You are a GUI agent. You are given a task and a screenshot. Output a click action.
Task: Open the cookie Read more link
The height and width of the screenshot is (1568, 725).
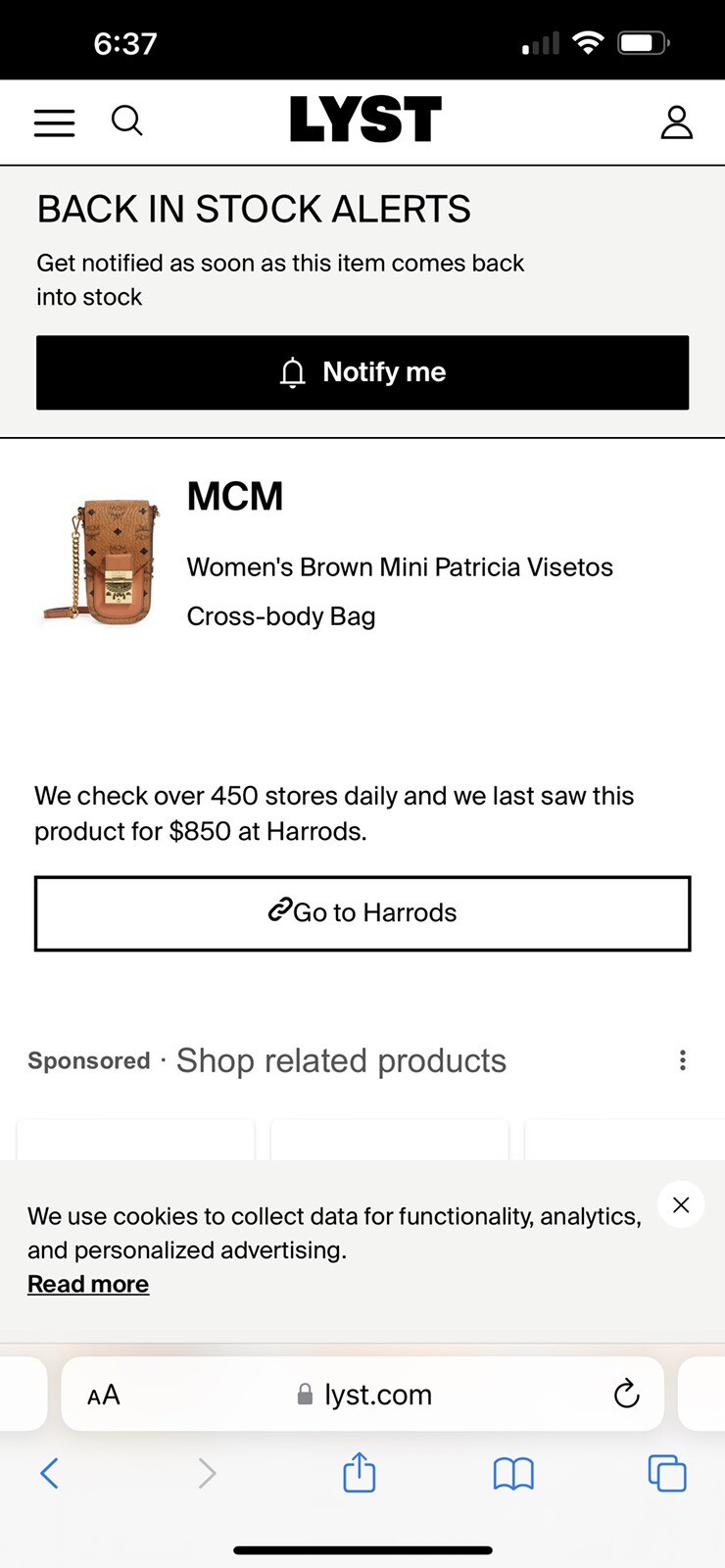coord(88,1284)
